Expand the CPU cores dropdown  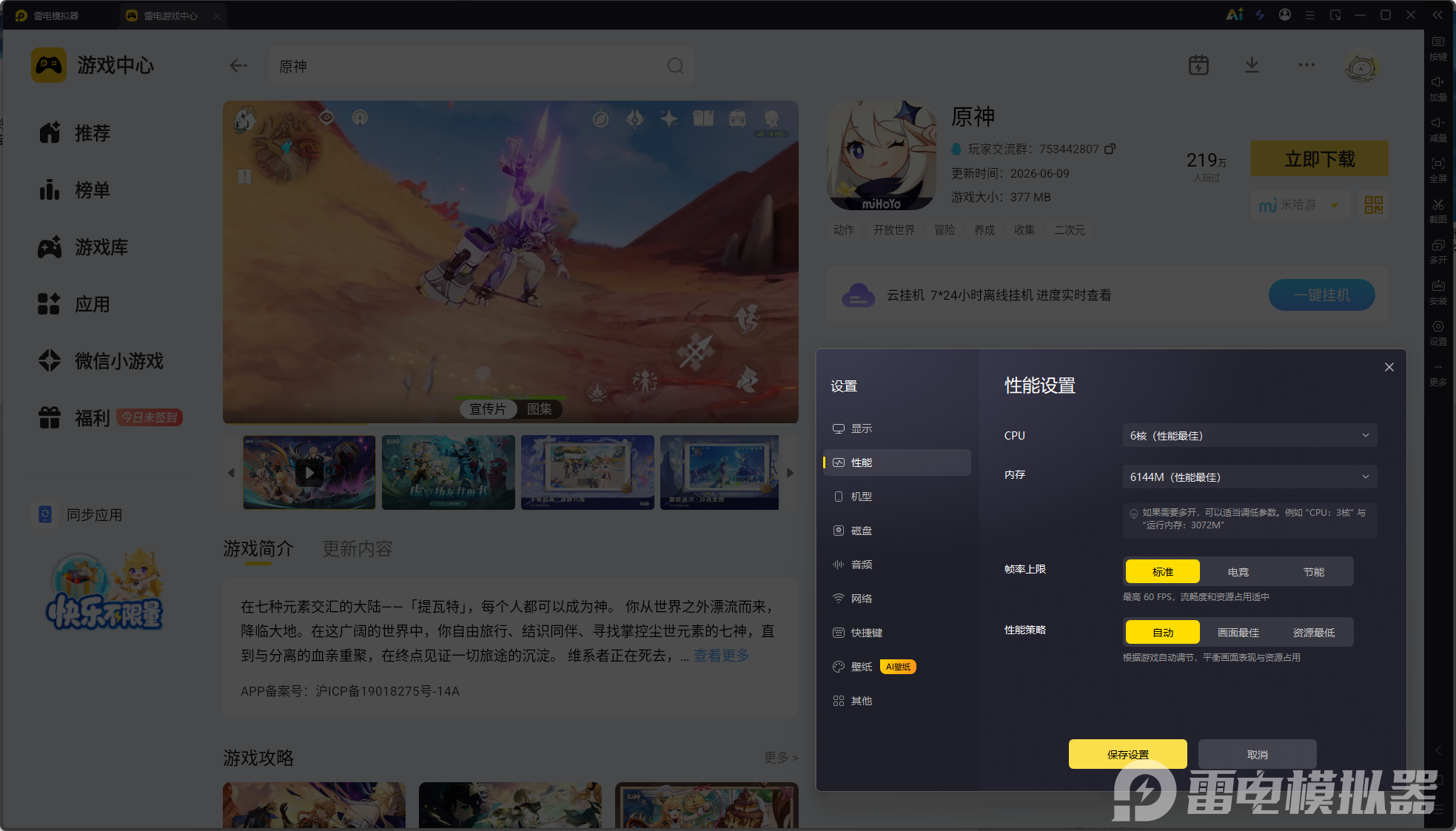pyautogui.click(x=1249, y=436)
